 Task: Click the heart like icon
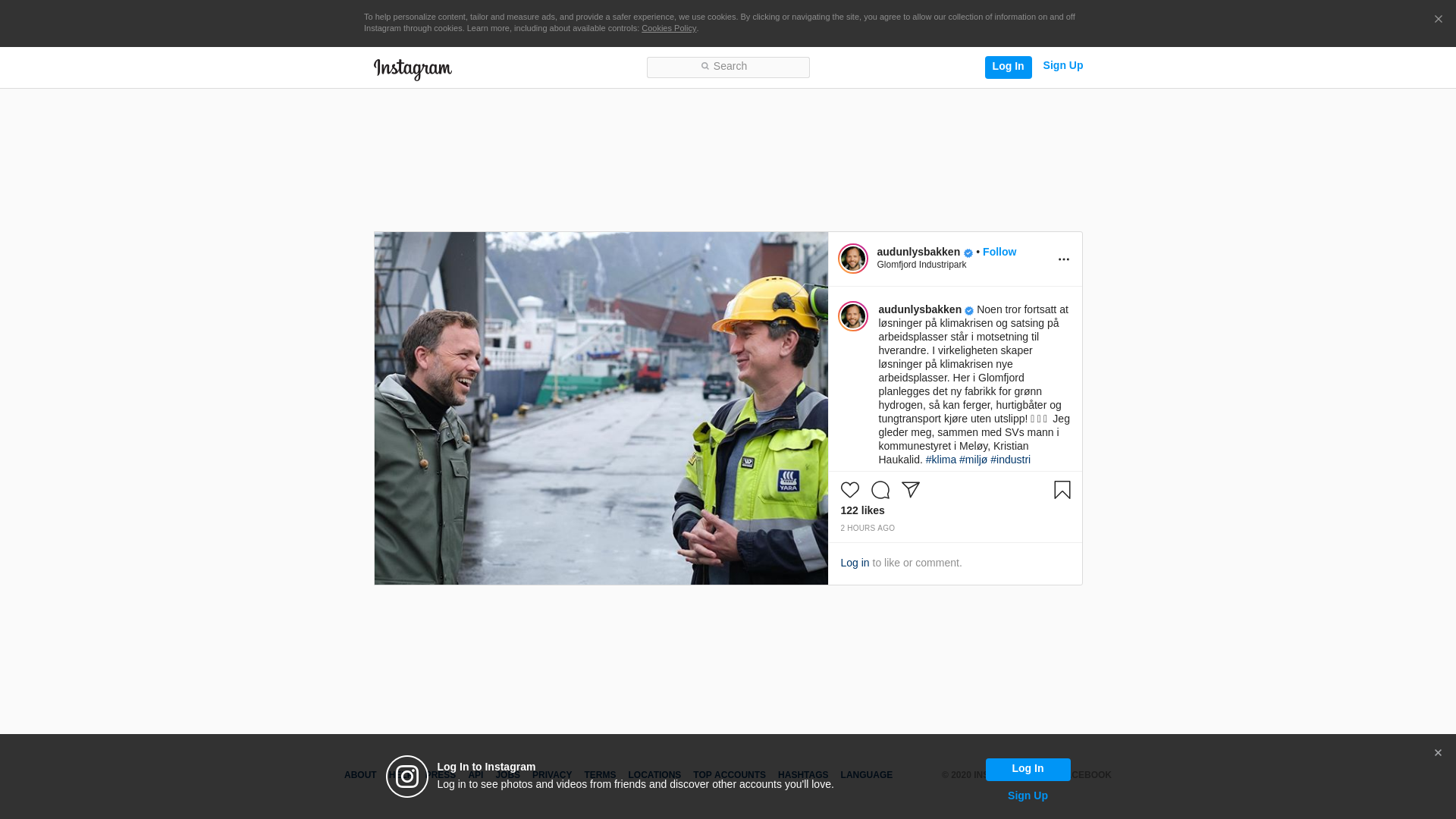[x=849, y=490]
